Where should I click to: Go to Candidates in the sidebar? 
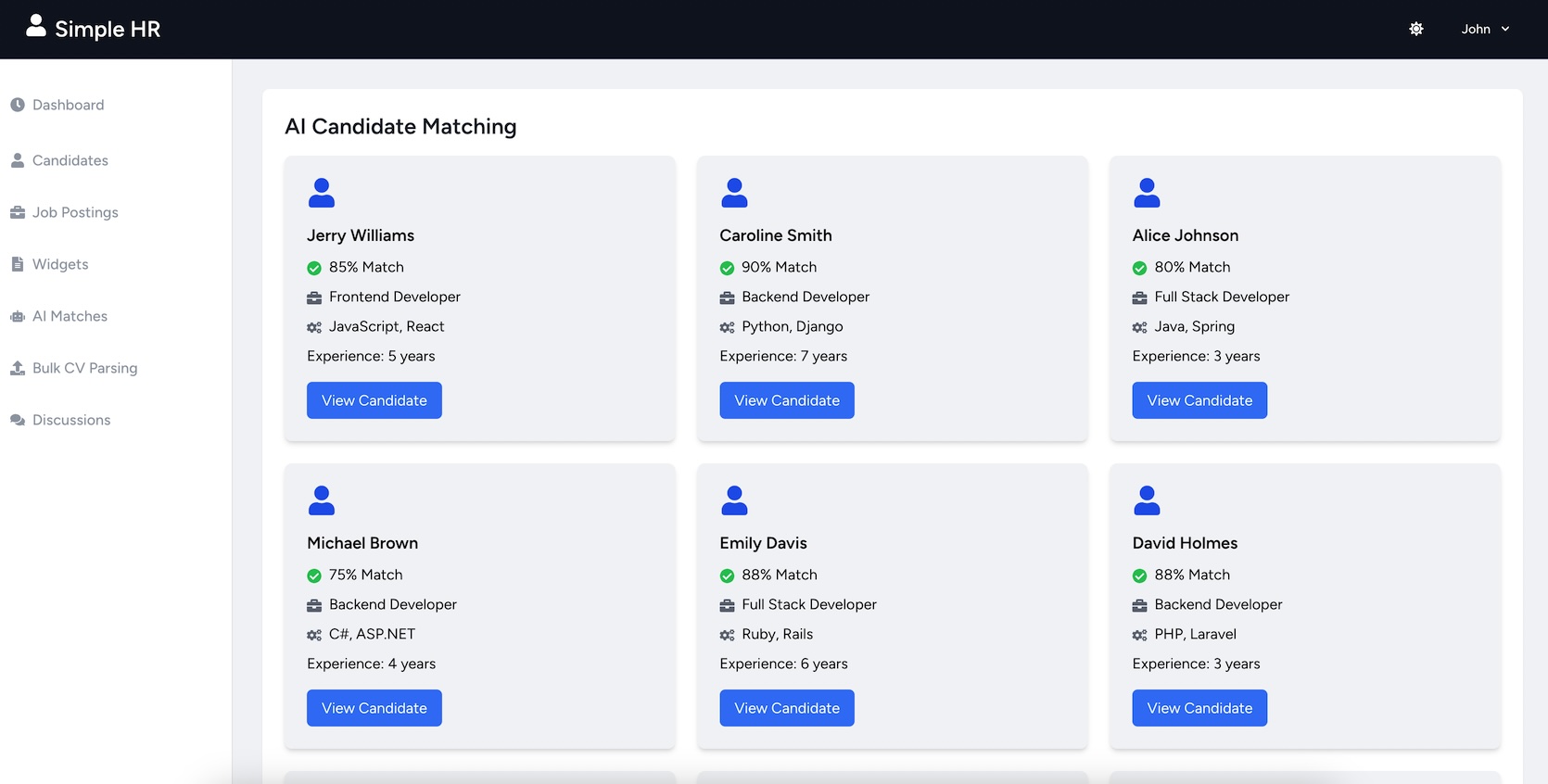coord(70,160)
